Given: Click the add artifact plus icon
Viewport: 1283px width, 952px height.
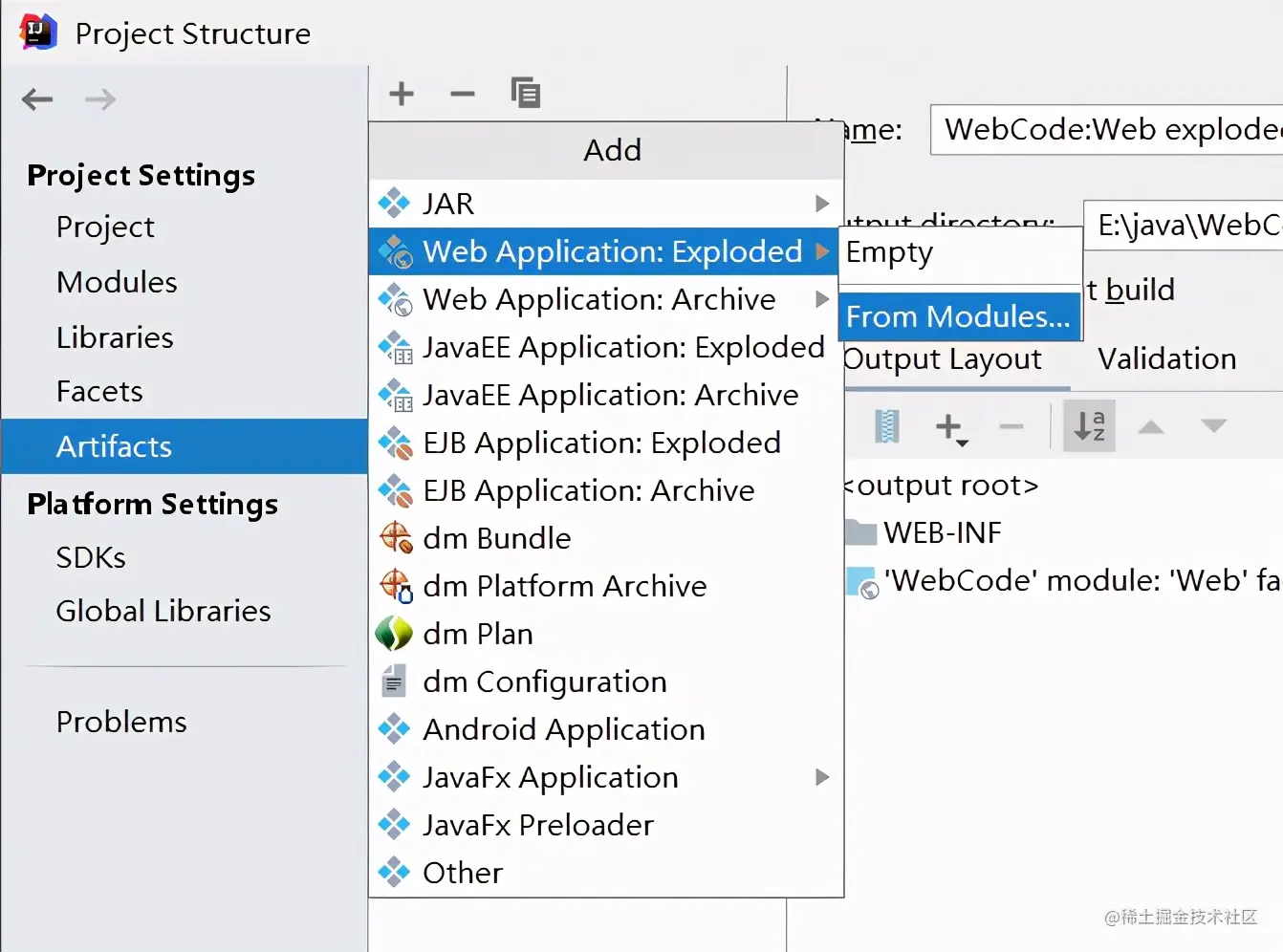Looking at the screenshot, I should (x=402, y=94).
